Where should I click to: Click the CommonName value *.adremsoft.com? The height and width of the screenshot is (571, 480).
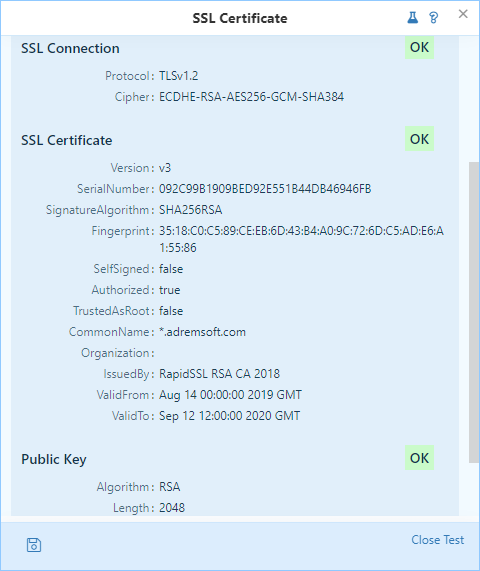click(202, 332)
